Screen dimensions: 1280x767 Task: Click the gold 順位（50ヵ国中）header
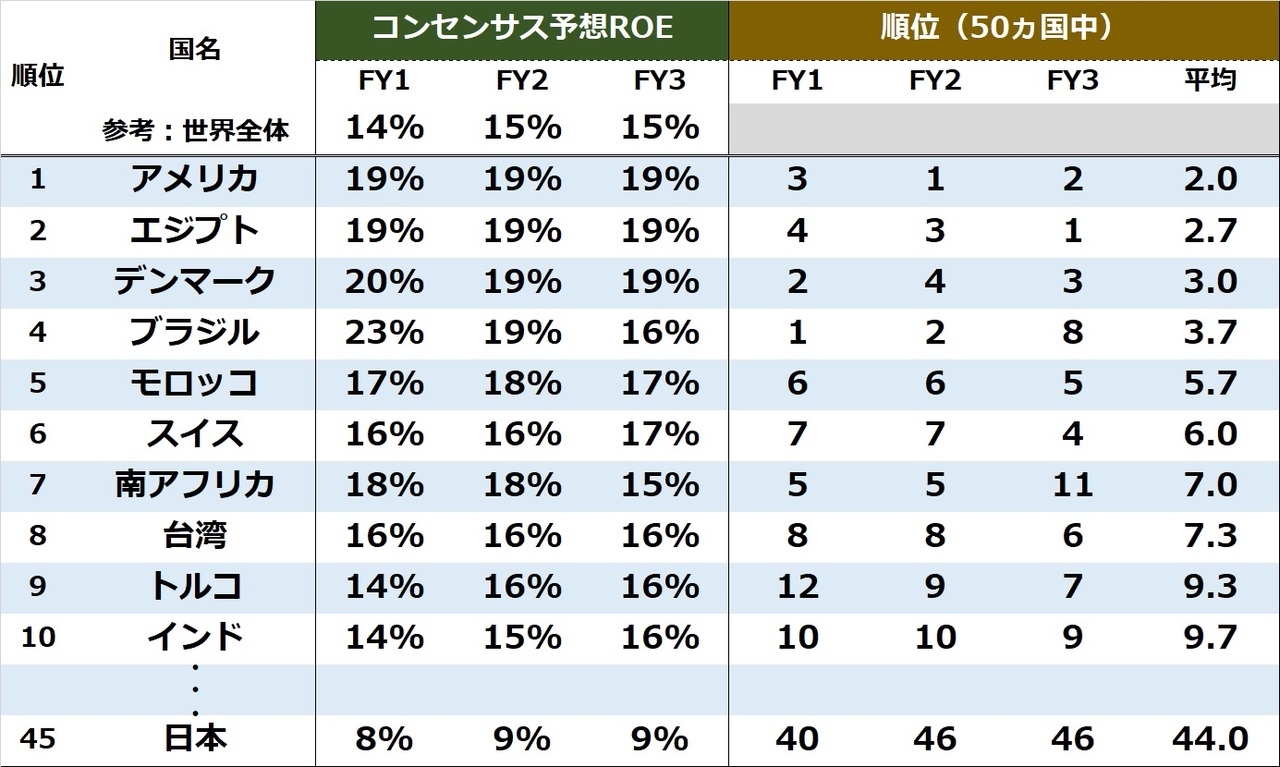[1003, 28]
